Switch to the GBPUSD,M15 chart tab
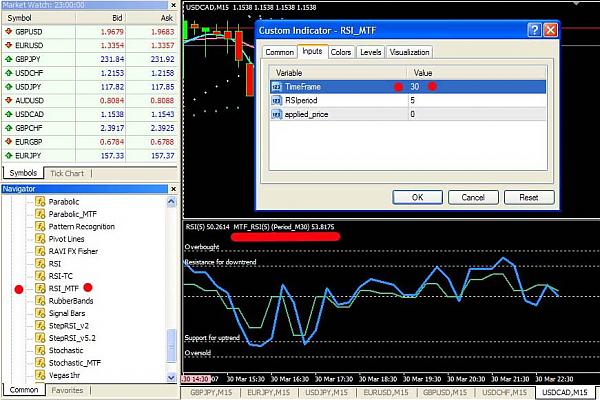Viewport: 600px width, 400px height. point(445,392)
